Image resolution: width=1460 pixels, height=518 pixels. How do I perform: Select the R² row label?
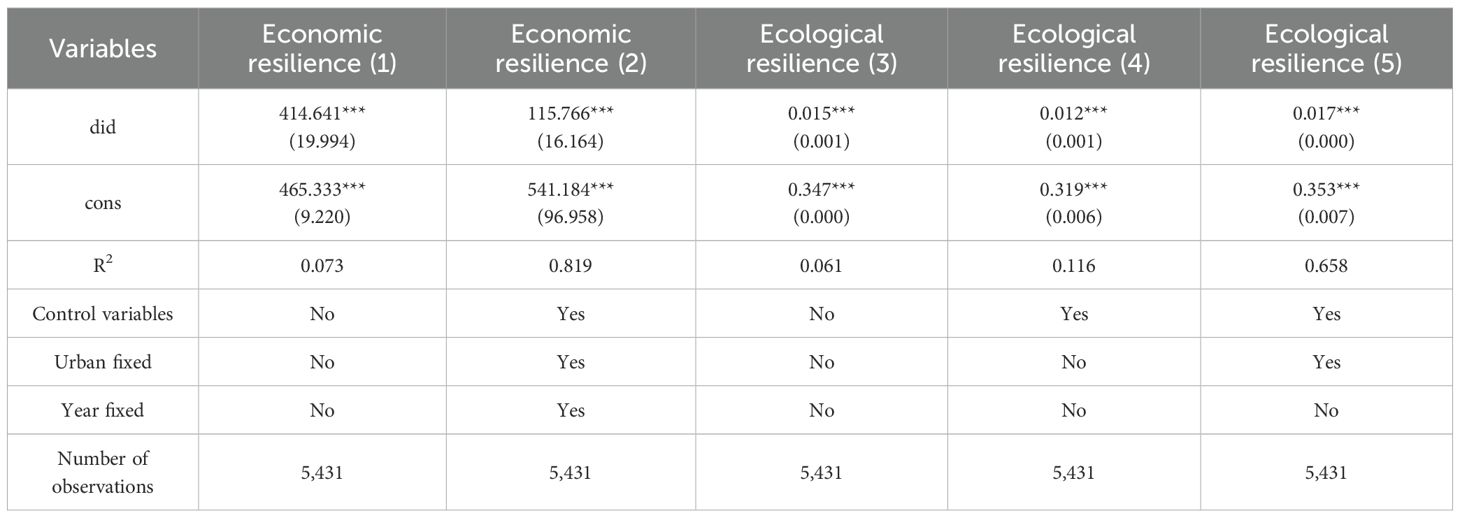coord(102,266)
